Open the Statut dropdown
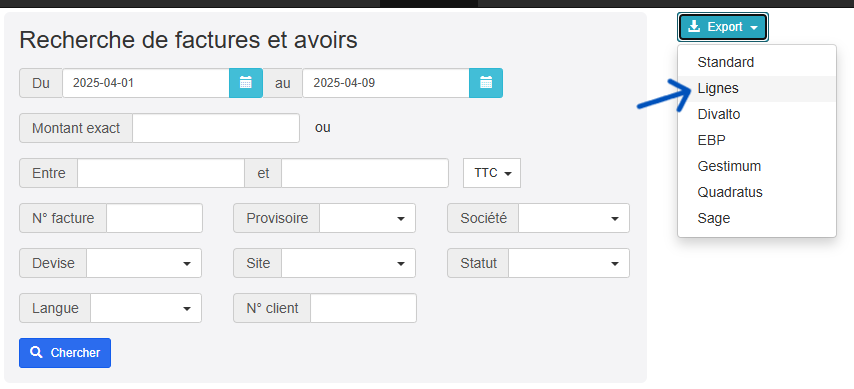The height and width of the screenshot is (389, 854). click(x=569, y=263)
